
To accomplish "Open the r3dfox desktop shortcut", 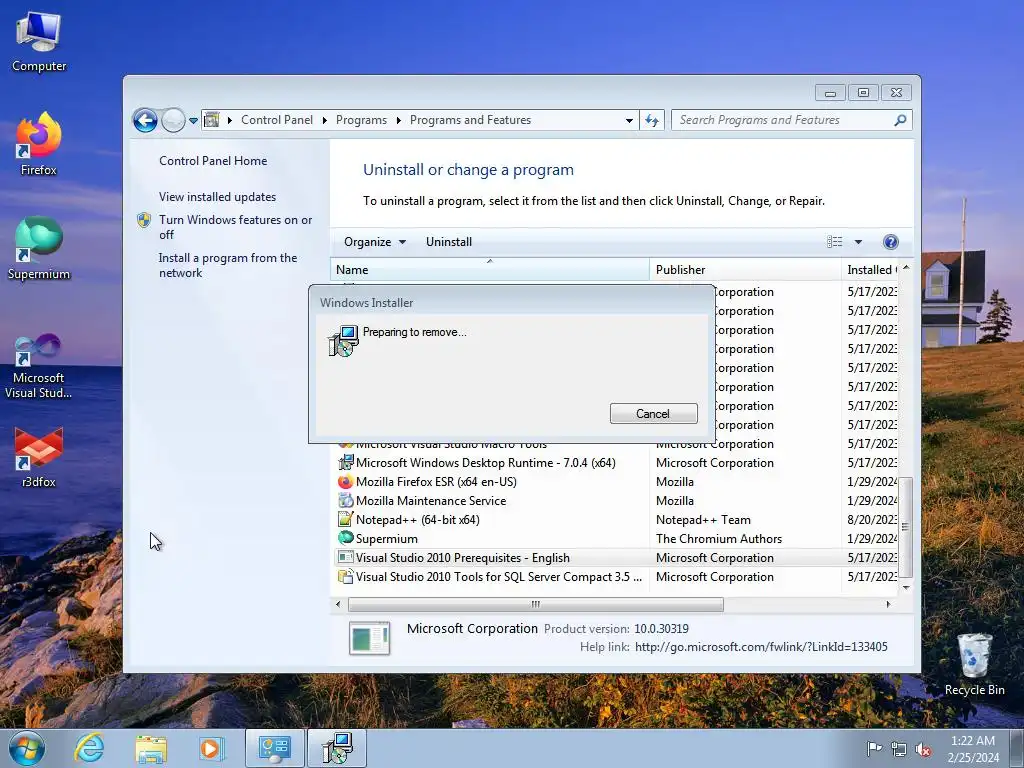I will pyautogui.click(x=39, y=457).
